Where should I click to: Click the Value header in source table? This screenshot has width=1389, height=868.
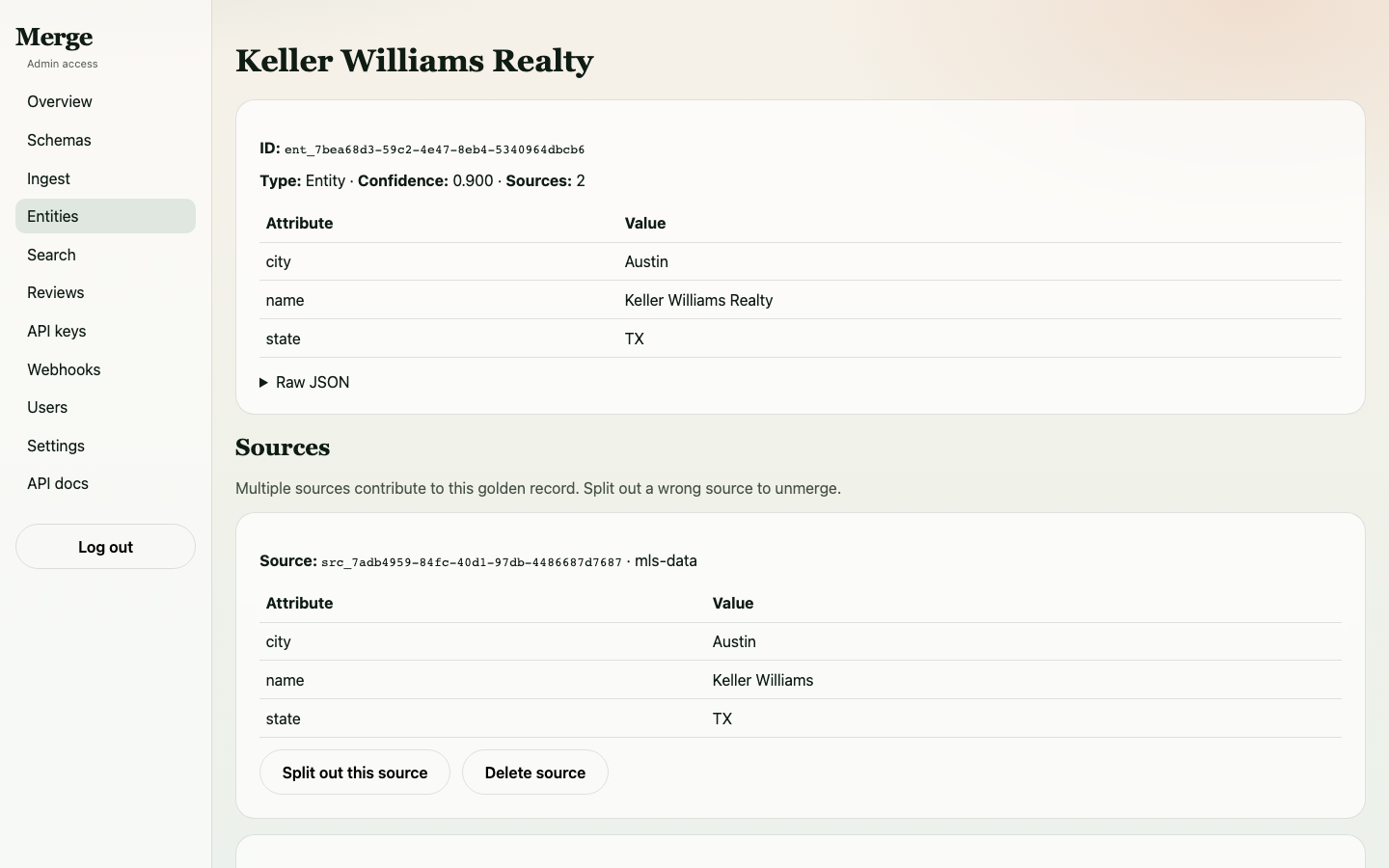point(733,603)
